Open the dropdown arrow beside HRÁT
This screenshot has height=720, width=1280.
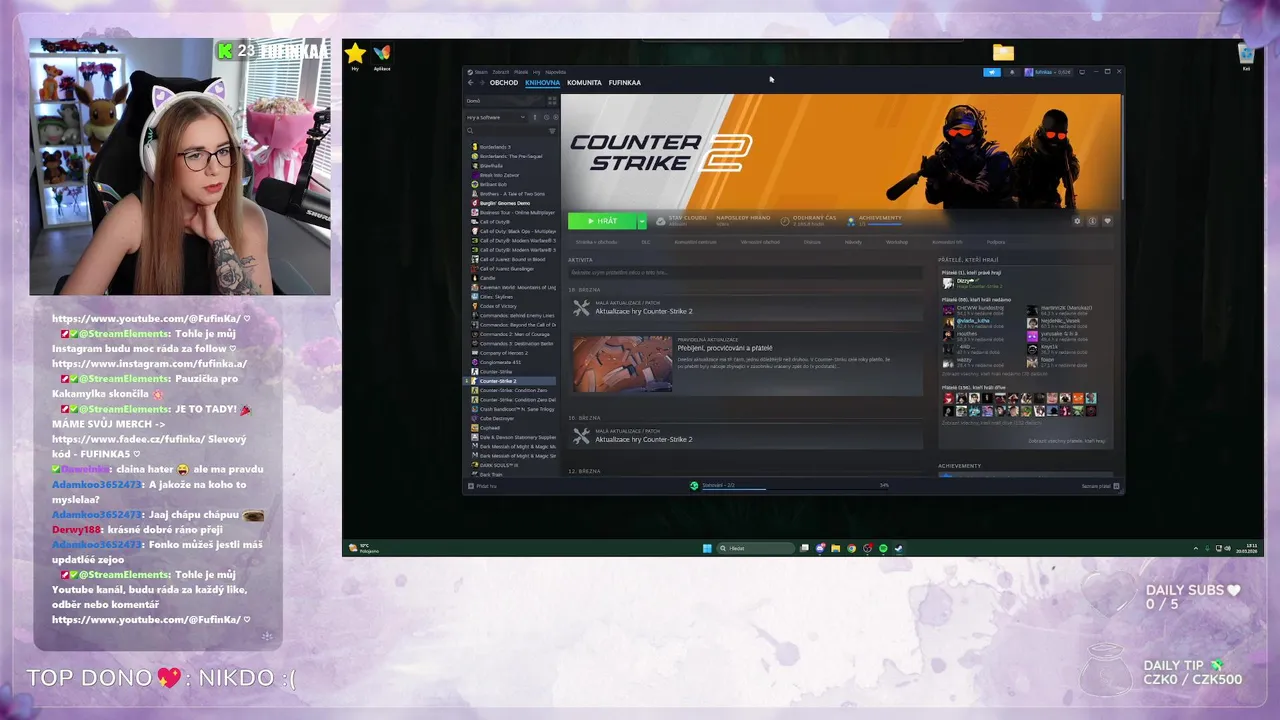coord(642,221)
